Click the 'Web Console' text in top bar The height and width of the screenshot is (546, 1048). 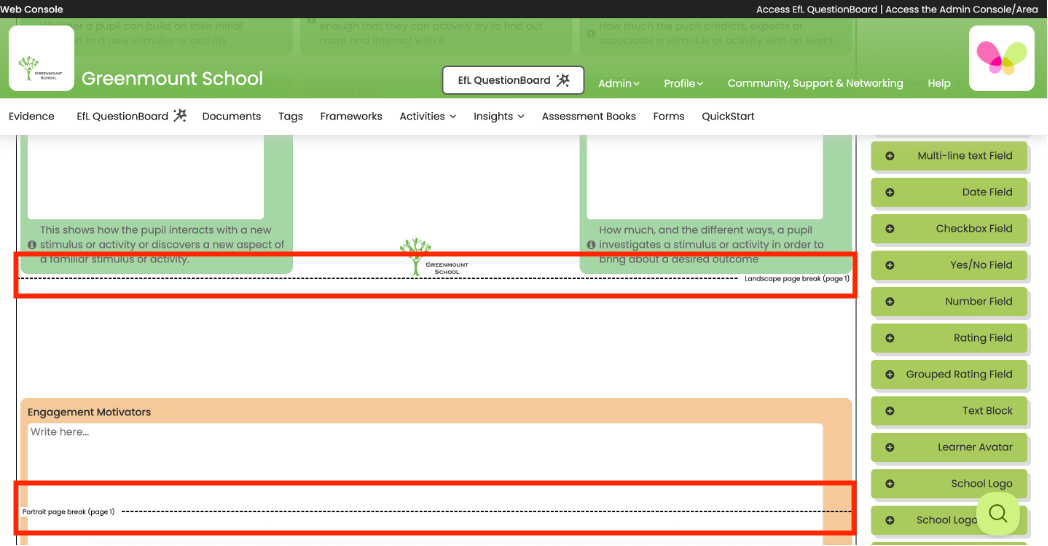click(31, 9)
